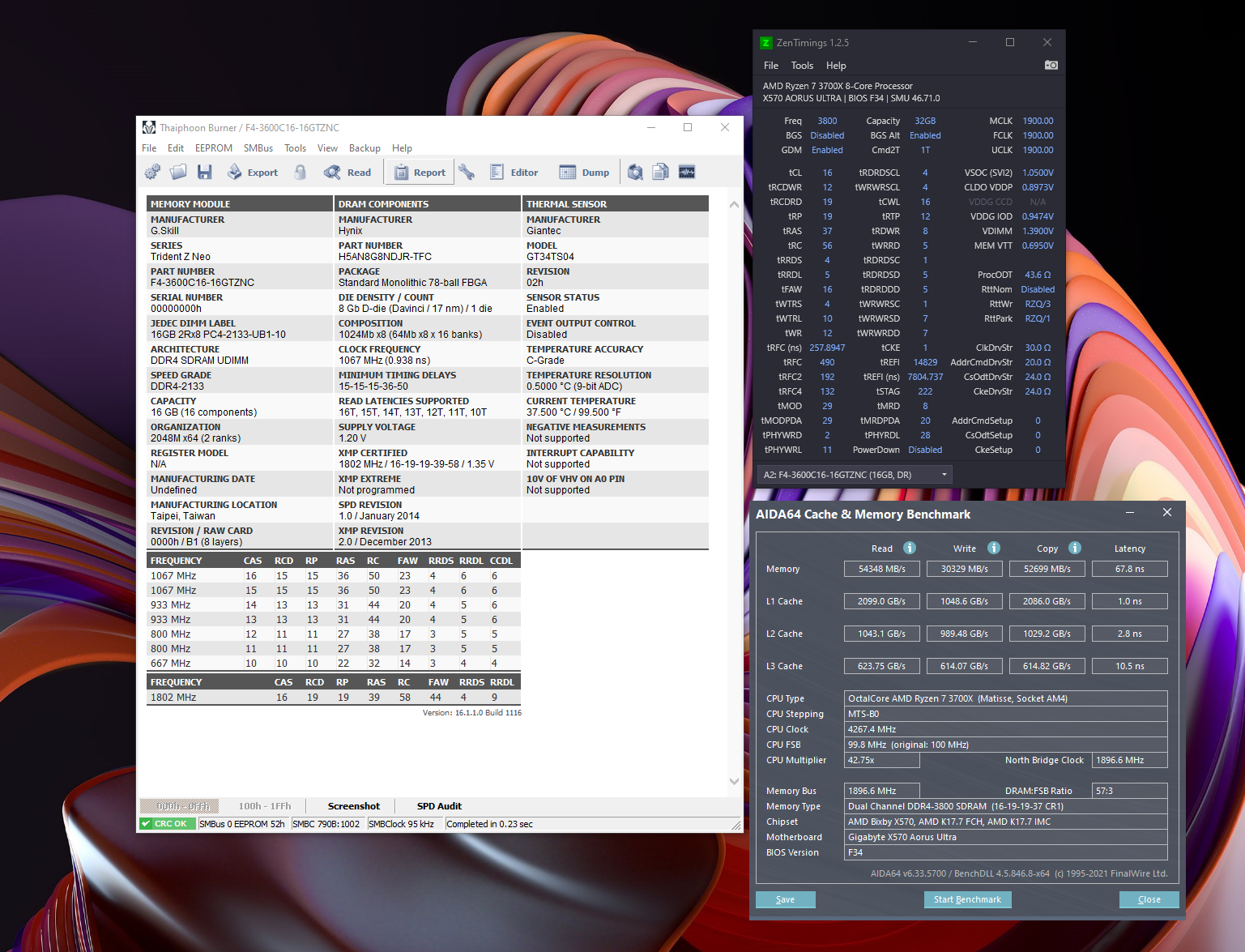Click the Copy info icon in AIDA64
Image resolution: width=1245 pixels, height=952 pixels.
pyautogui.click(x=1075, y=548)
